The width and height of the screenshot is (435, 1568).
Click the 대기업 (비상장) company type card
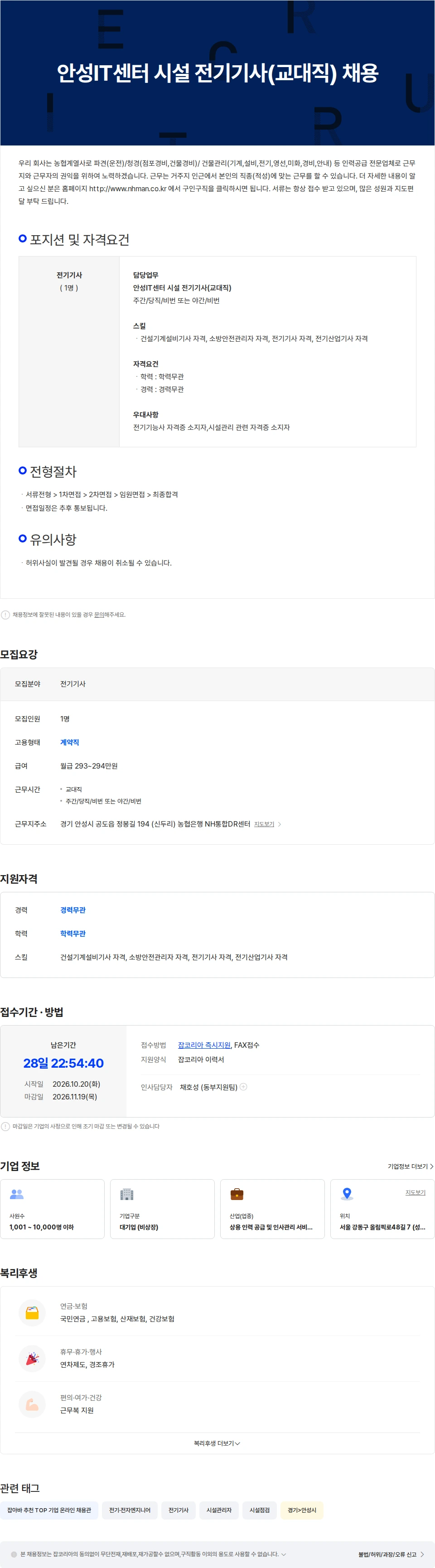[x=162, y=1209]
